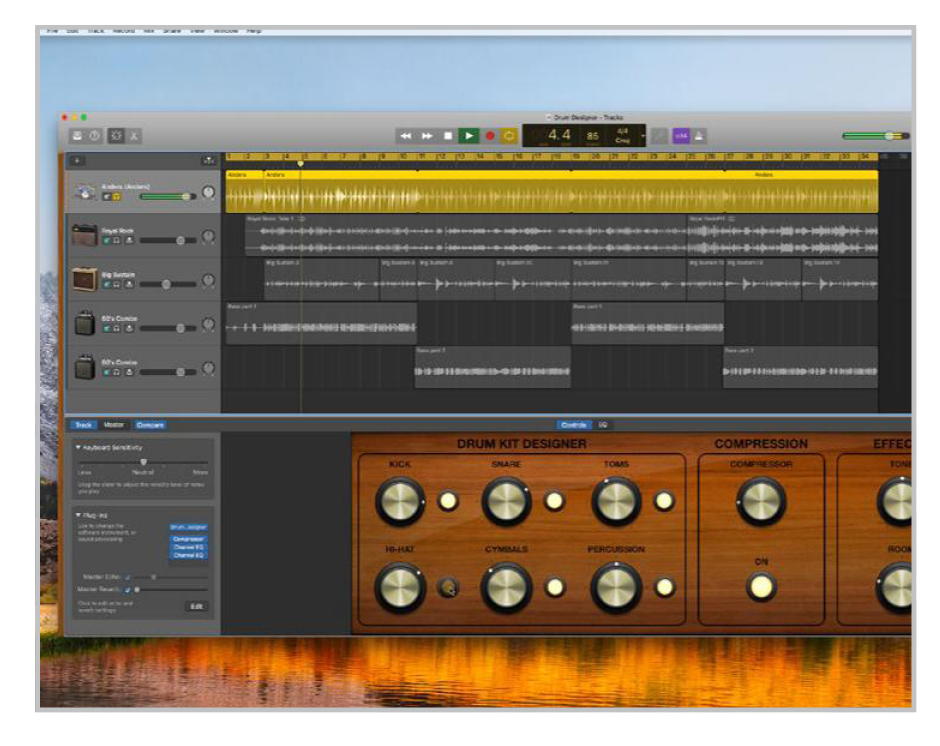
Task: Enable the Master Reverb checkbox
Action: [x=128, y=590]
